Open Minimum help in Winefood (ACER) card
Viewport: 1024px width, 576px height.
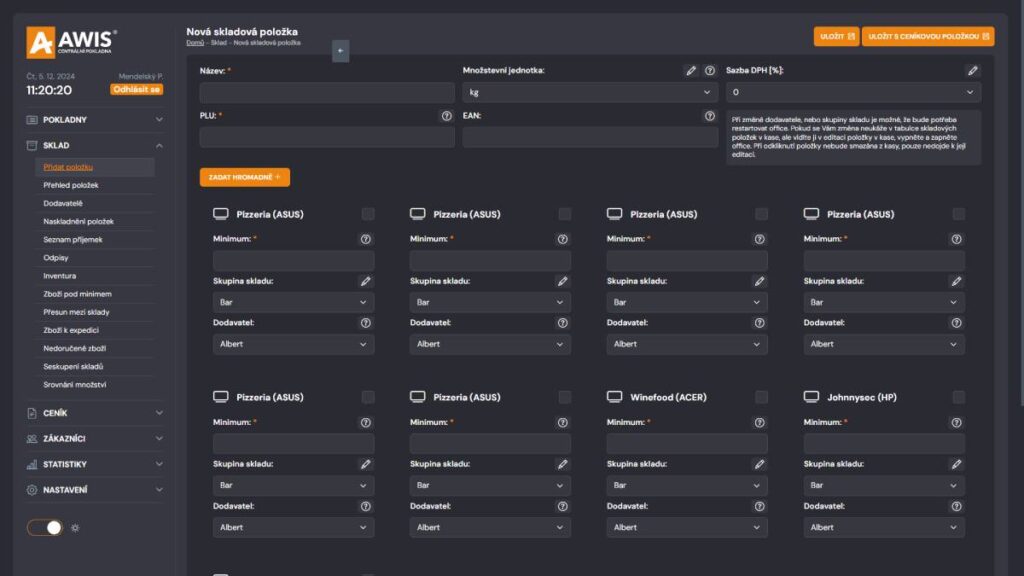click(759, 423)
